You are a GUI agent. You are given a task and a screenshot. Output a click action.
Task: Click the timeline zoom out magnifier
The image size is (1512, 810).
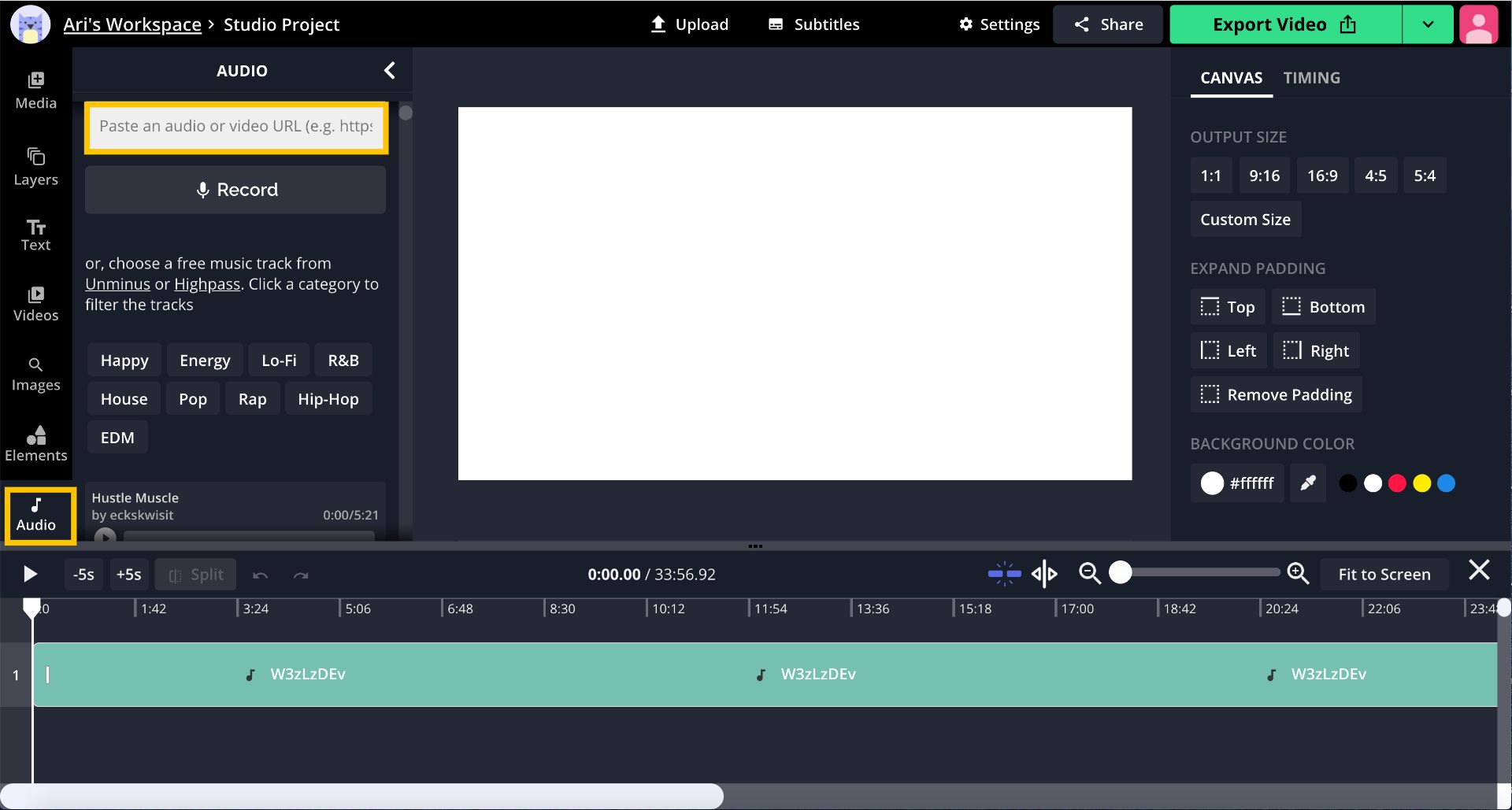coord(1089,574)
